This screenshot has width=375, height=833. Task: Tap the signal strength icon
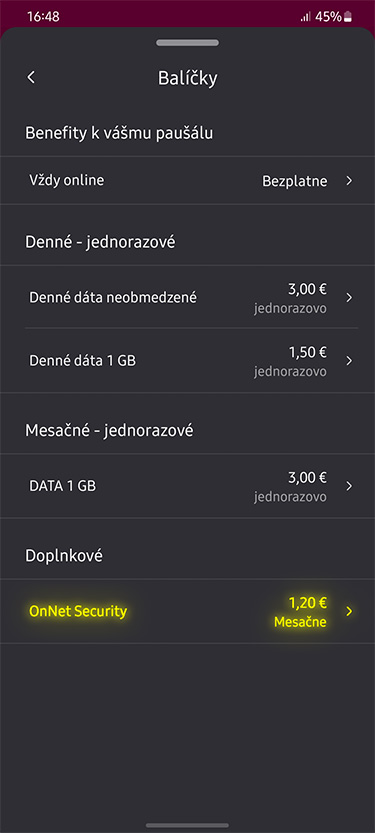coord(305,17)
